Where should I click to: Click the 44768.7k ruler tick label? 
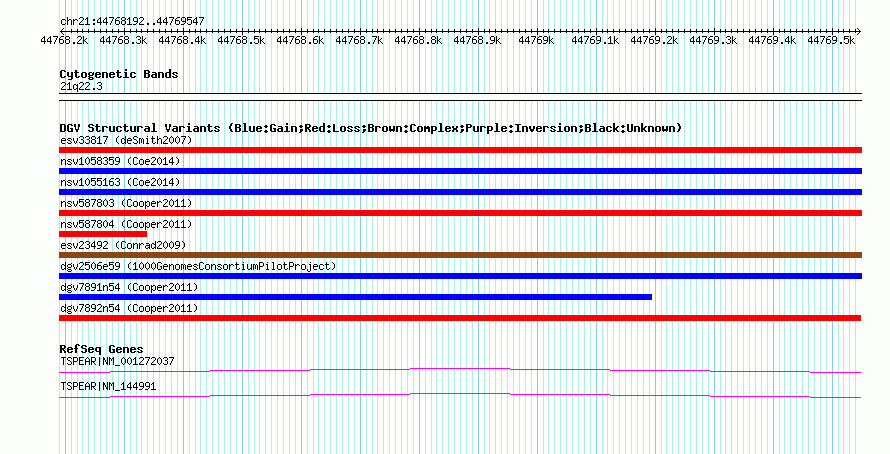359,40
